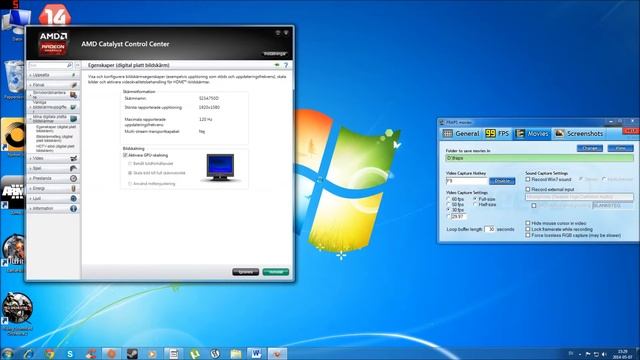The height and width of the screenshot is (360, 640).
Task: Click the Video Capture Hotkey field
Action: coord(467,181)
